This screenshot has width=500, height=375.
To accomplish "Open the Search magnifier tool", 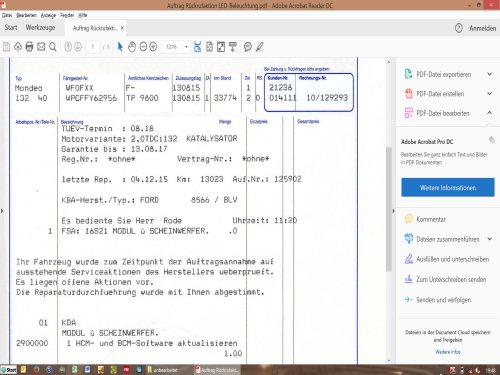I will pyautogui.click(x=53, y=47).
